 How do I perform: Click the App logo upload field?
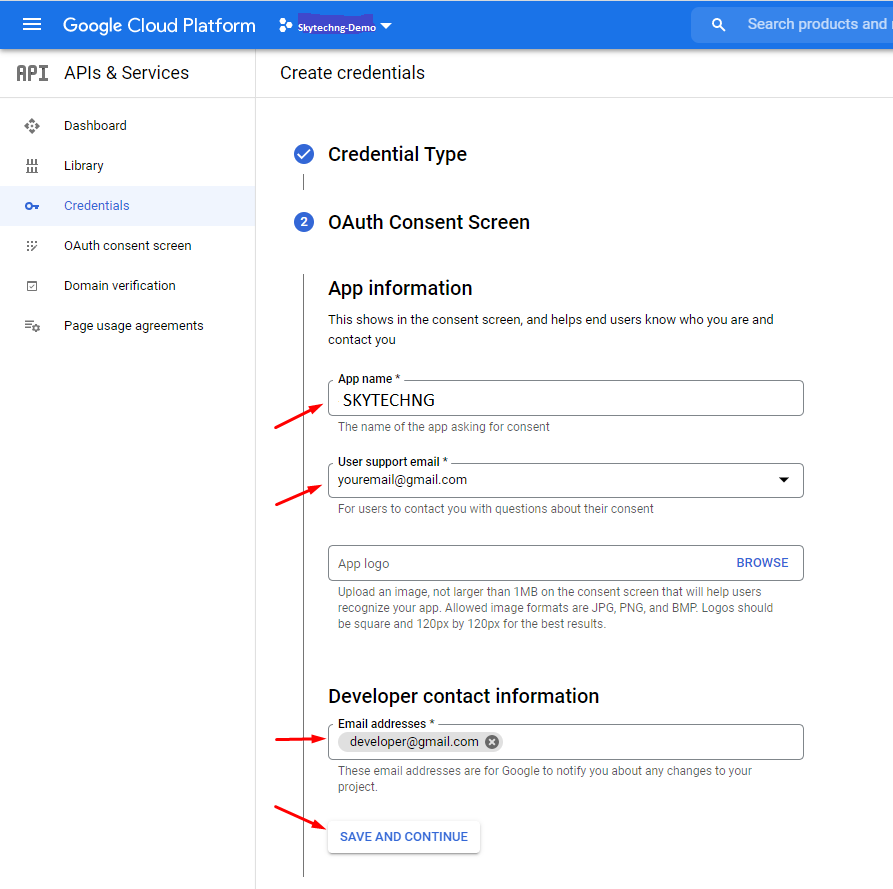point(566,563)
